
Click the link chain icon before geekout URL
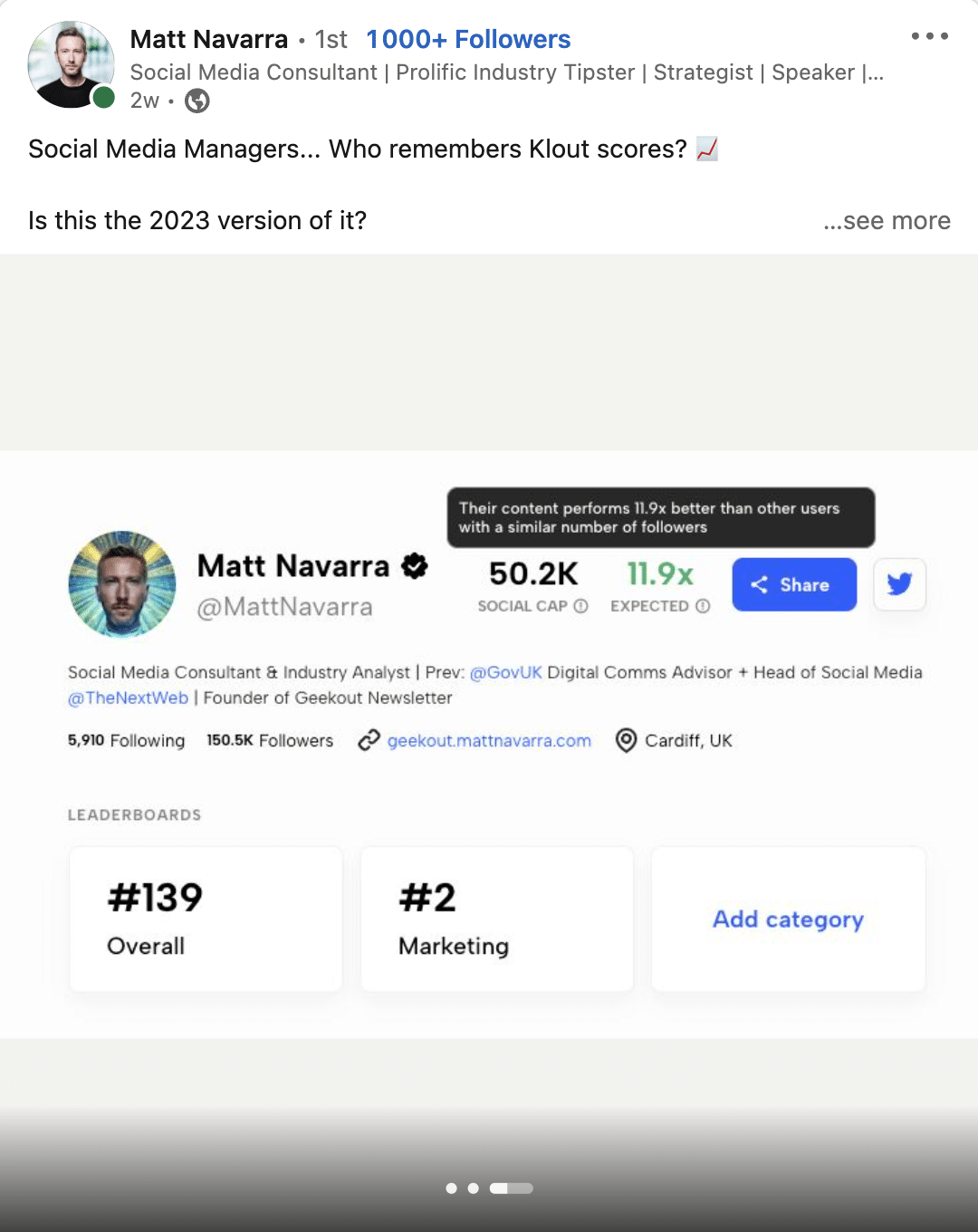[369, 740]
